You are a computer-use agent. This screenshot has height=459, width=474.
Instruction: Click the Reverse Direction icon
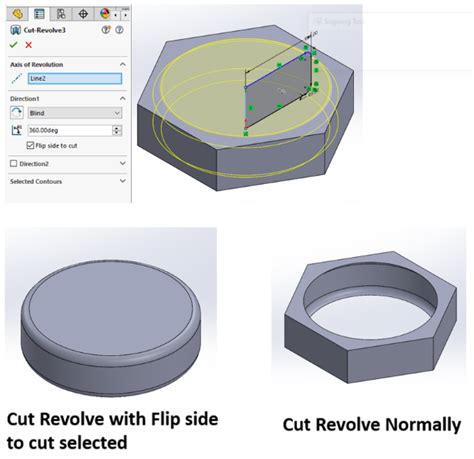tap(17, 112)
